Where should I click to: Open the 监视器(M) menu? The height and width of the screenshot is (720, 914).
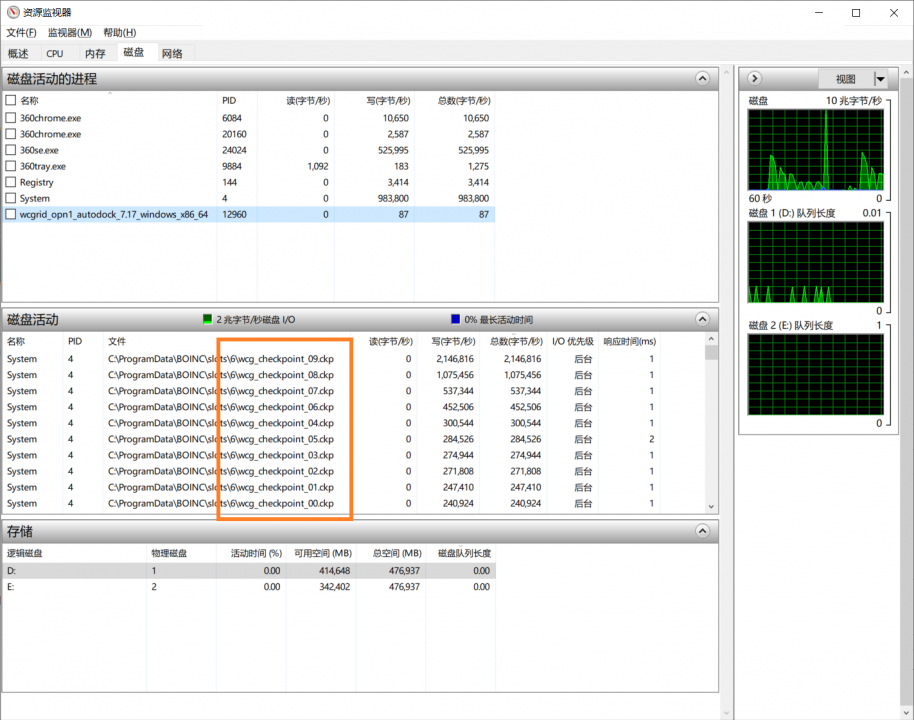tap(70, 33)
